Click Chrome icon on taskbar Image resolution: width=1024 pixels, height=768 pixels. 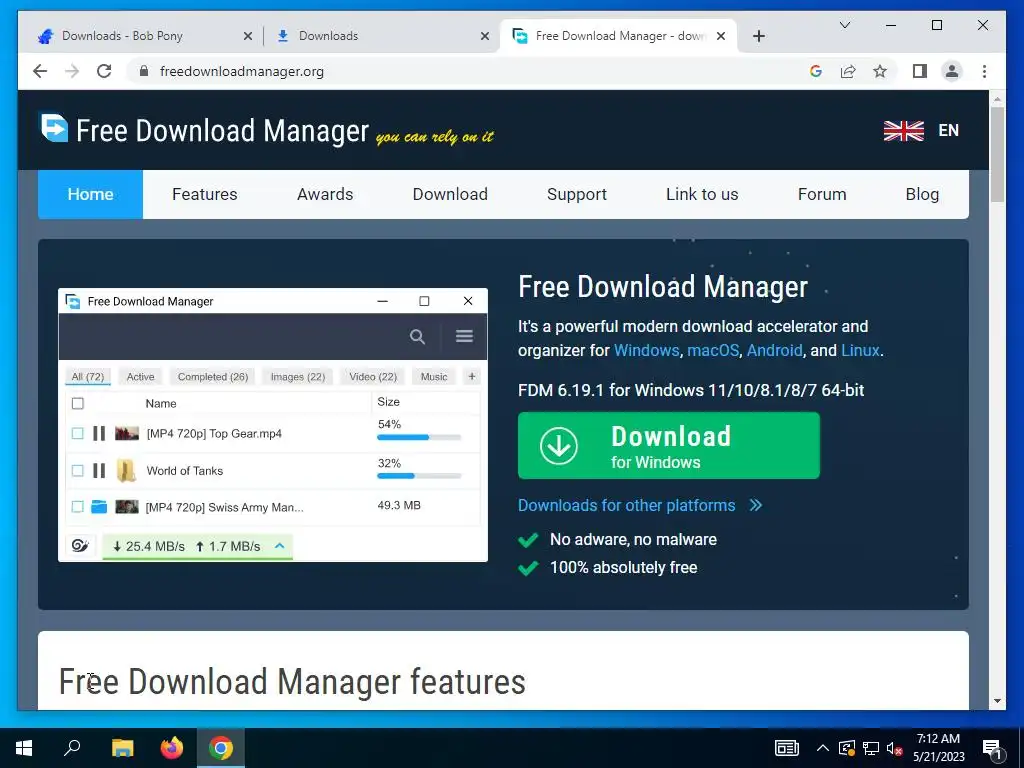coord(221,748)
